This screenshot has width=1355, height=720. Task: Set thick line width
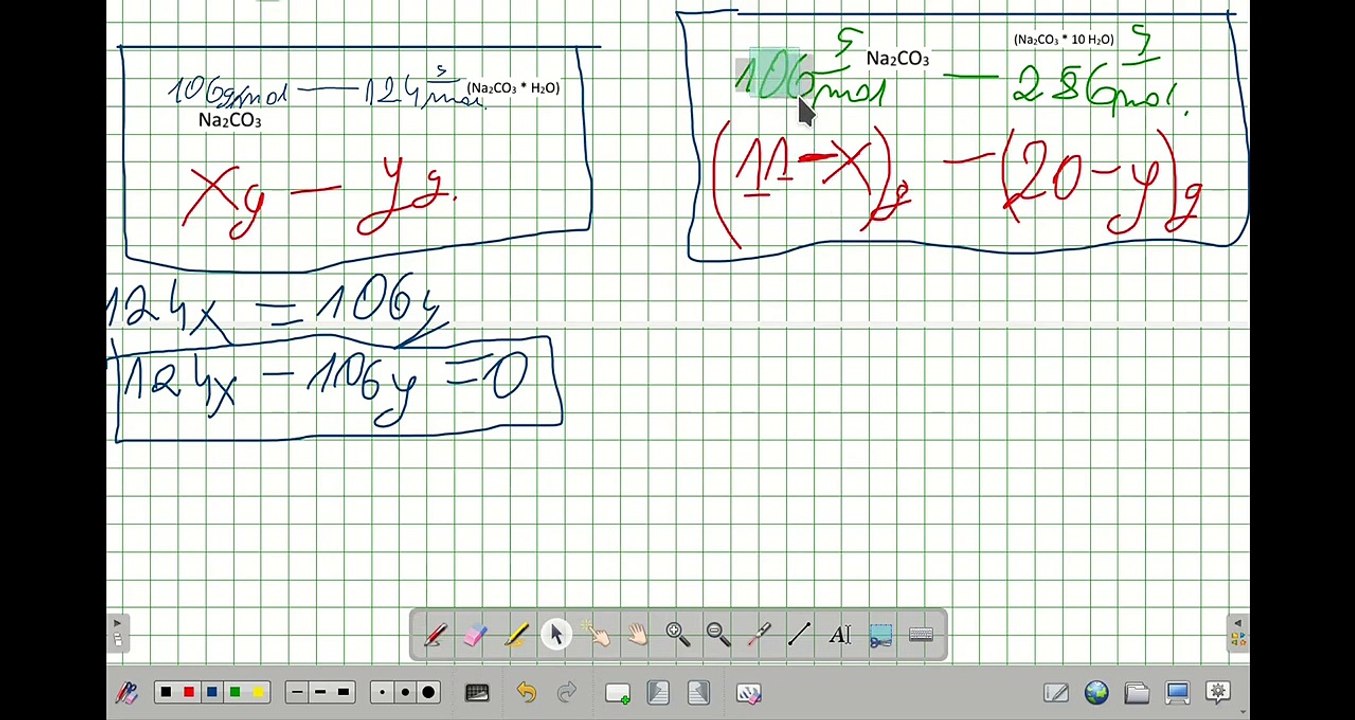point(343,692)
